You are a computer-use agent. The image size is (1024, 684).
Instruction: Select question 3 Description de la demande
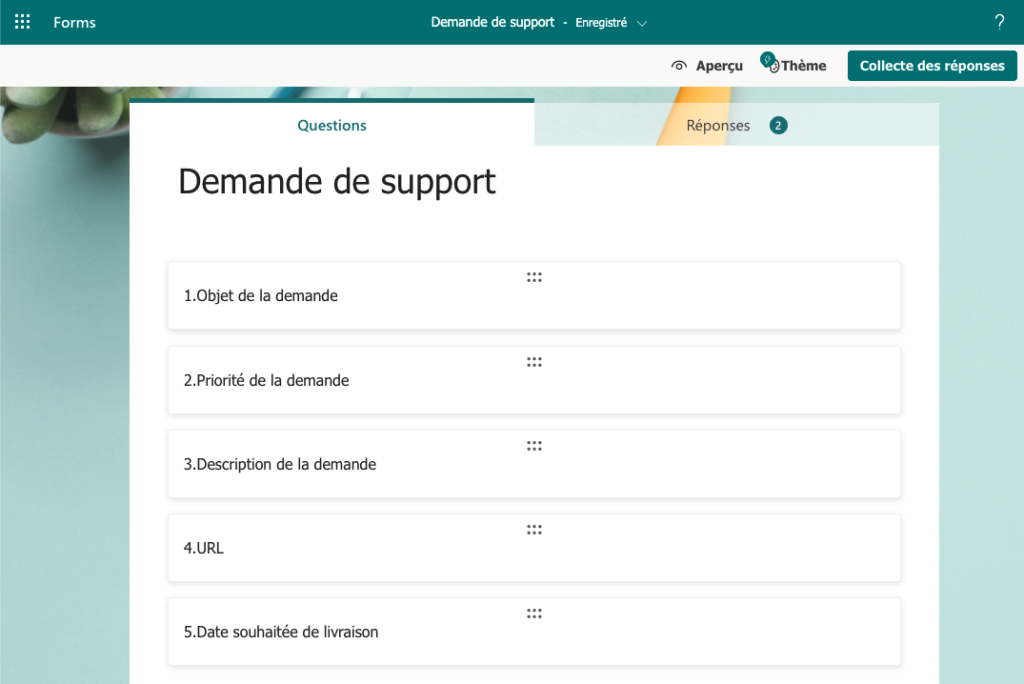(x=280, y=464)
